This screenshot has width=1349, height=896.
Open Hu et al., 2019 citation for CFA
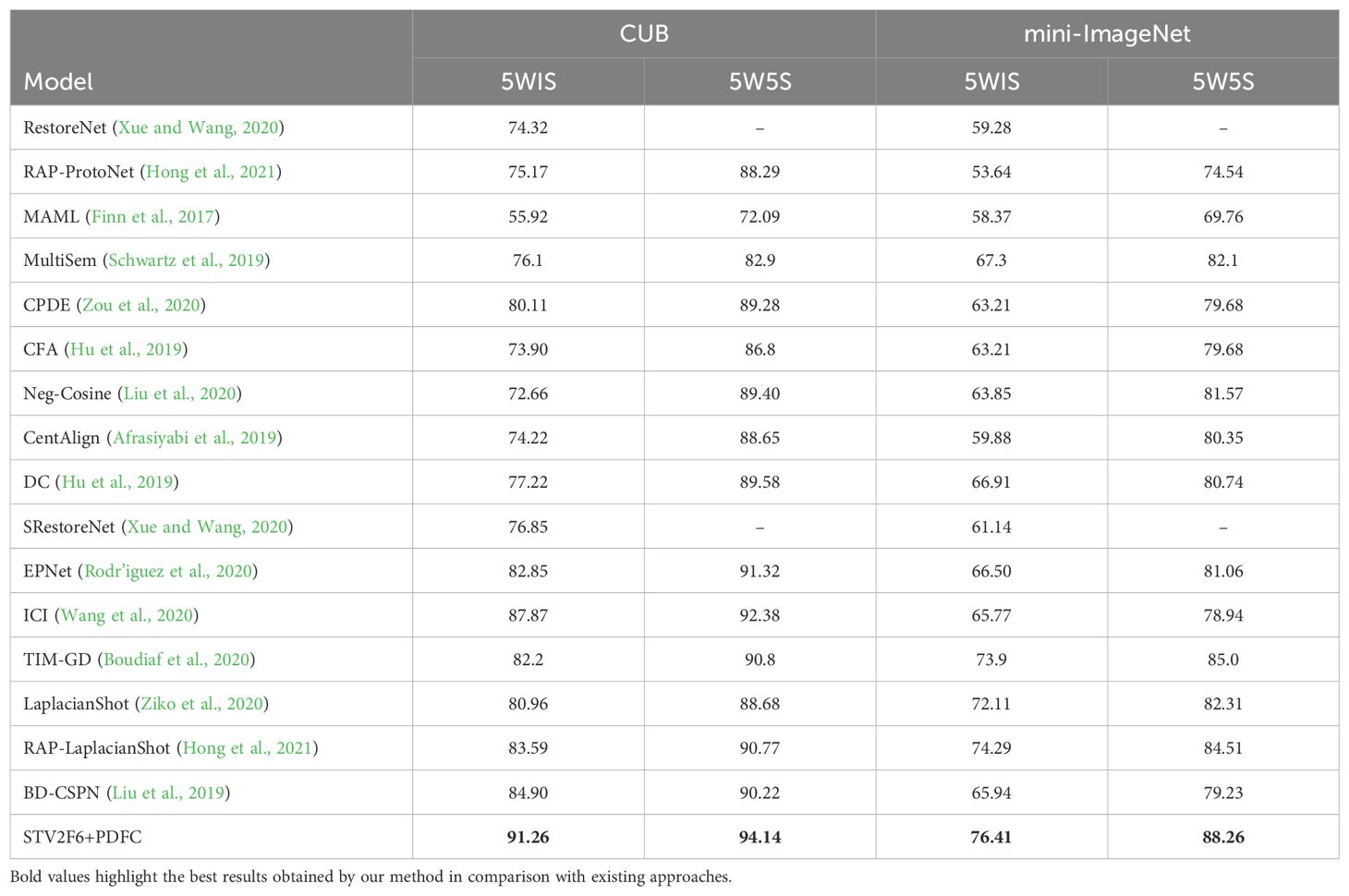click(x=127, y=349)
